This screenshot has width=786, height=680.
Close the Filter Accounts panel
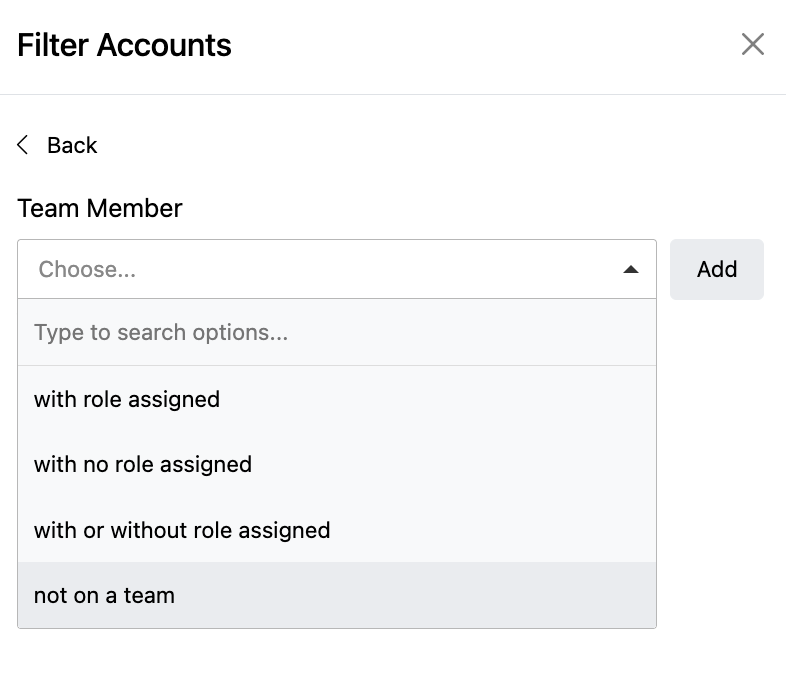pyautogui.click(x=752, y=44)
